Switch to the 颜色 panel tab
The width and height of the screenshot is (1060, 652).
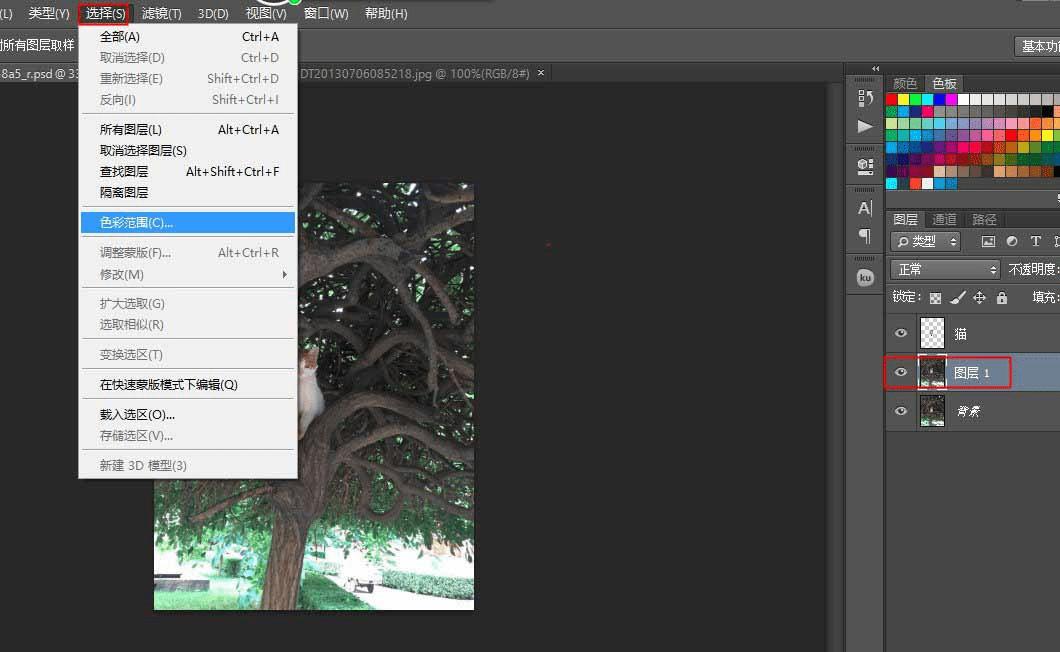[905, 83]
